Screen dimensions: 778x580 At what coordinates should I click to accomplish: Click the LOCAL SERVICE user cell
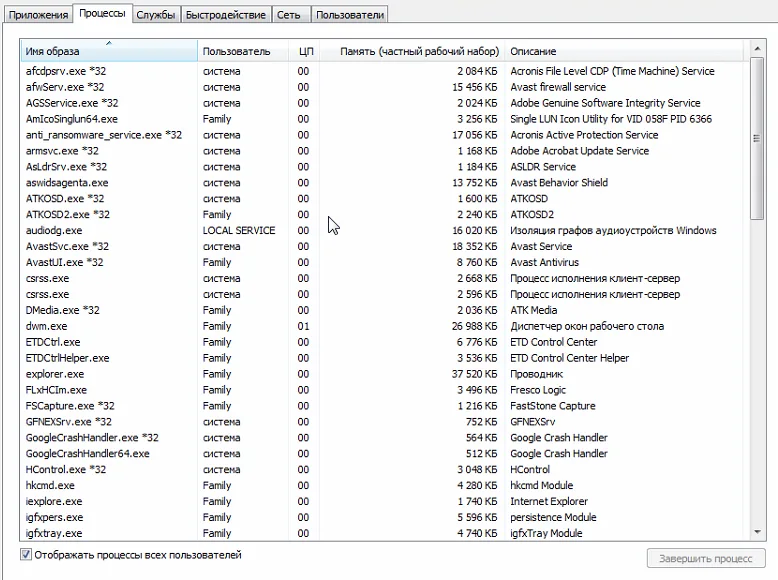(x=239, y=230)
